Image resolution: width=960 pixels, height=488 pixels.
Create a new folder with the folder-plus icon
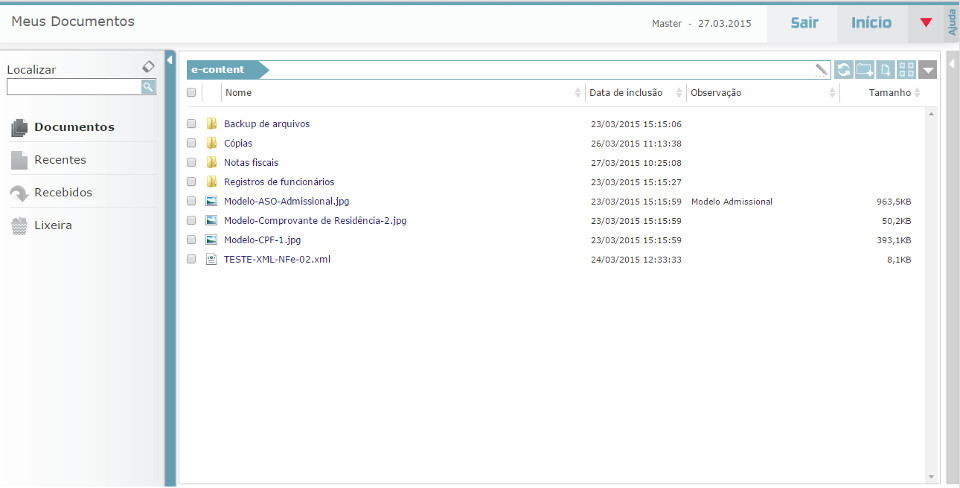click(x=864, y=70)
